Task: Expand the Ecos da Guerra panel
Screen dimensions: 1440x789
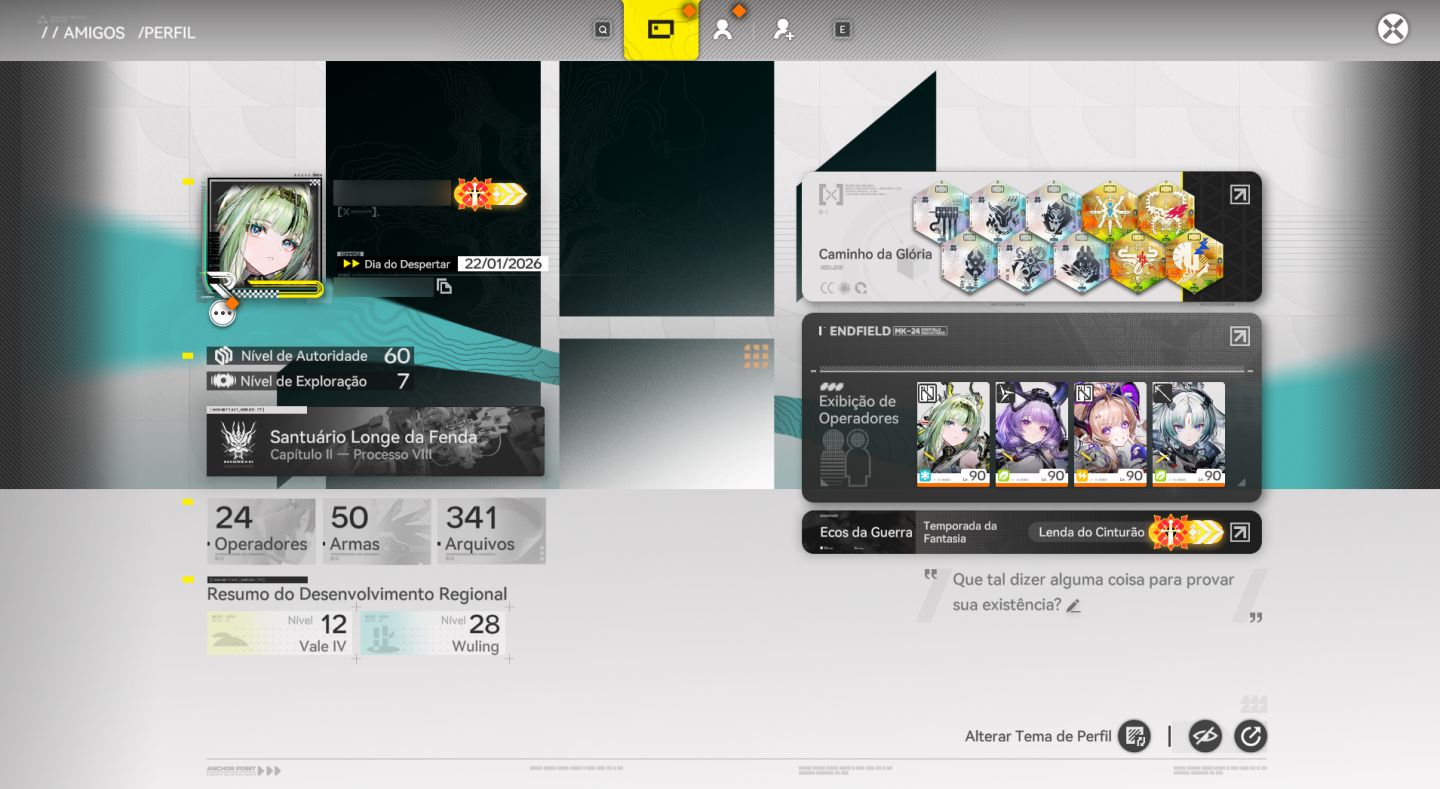Action: pyautogui.click(x=1239, y=532)
